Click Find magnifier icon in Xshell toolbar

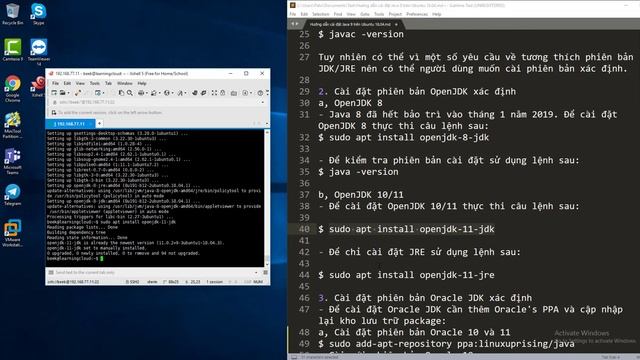click(130, 93)
